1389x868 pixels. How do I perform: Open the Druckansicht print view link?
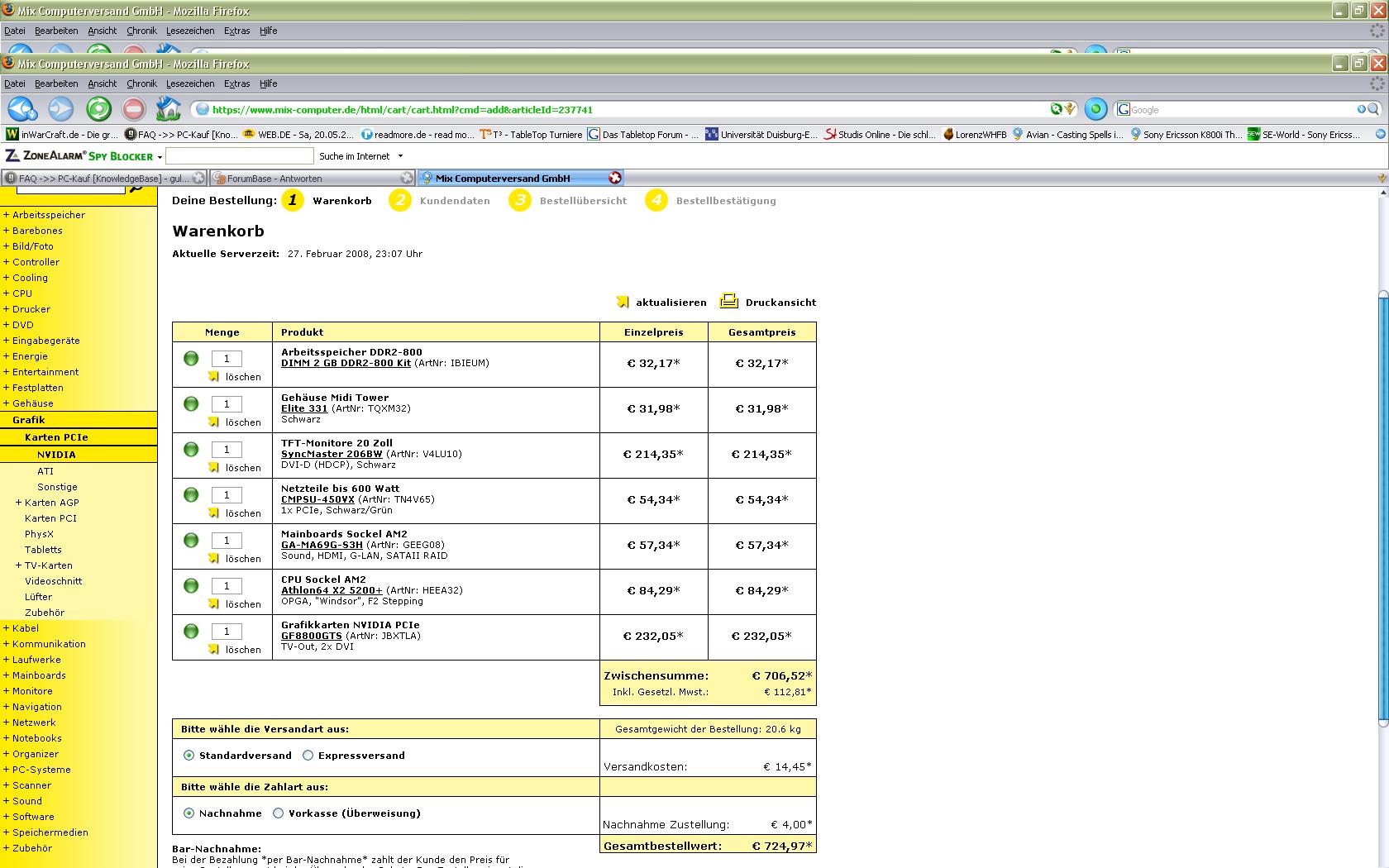pos(780,303)
